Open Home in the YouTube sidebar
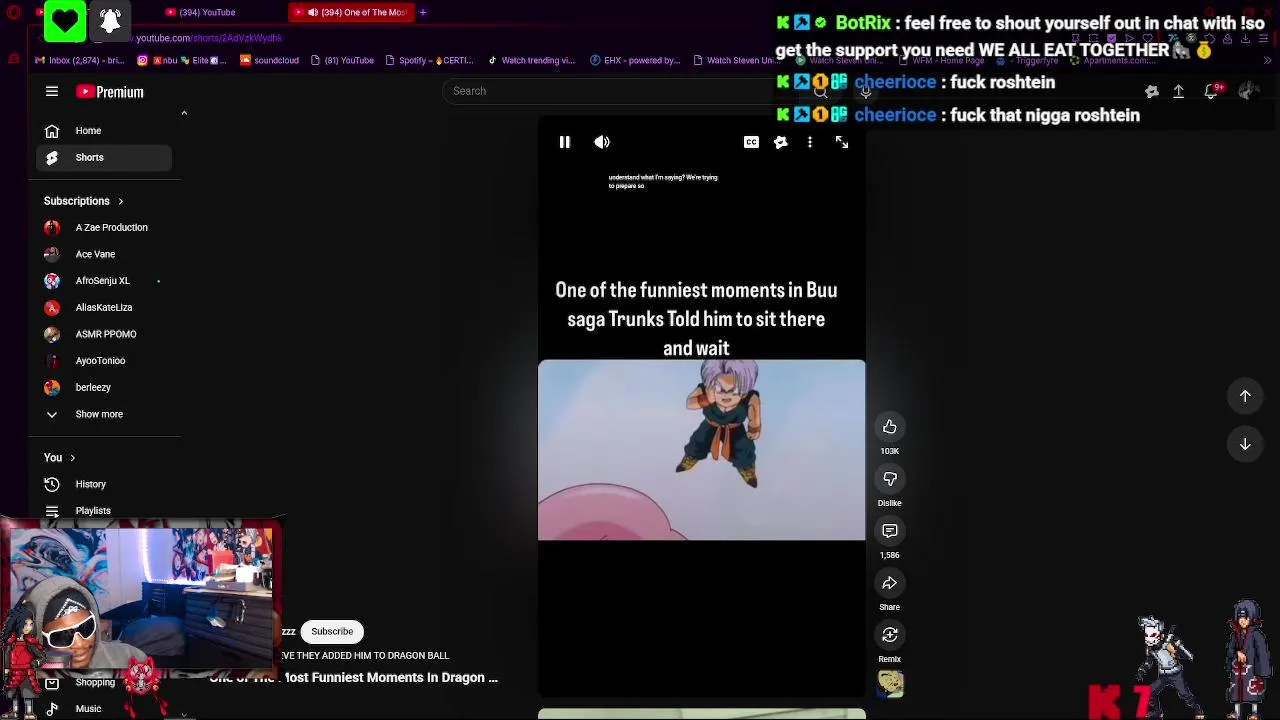This screenshot has width=1280, height=720. [x=104, y=131]
